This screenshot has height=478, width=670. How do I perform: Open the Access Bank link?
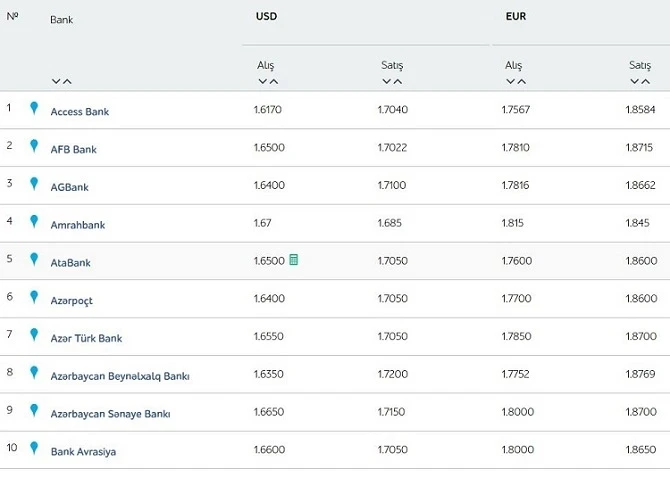point(80,112)
